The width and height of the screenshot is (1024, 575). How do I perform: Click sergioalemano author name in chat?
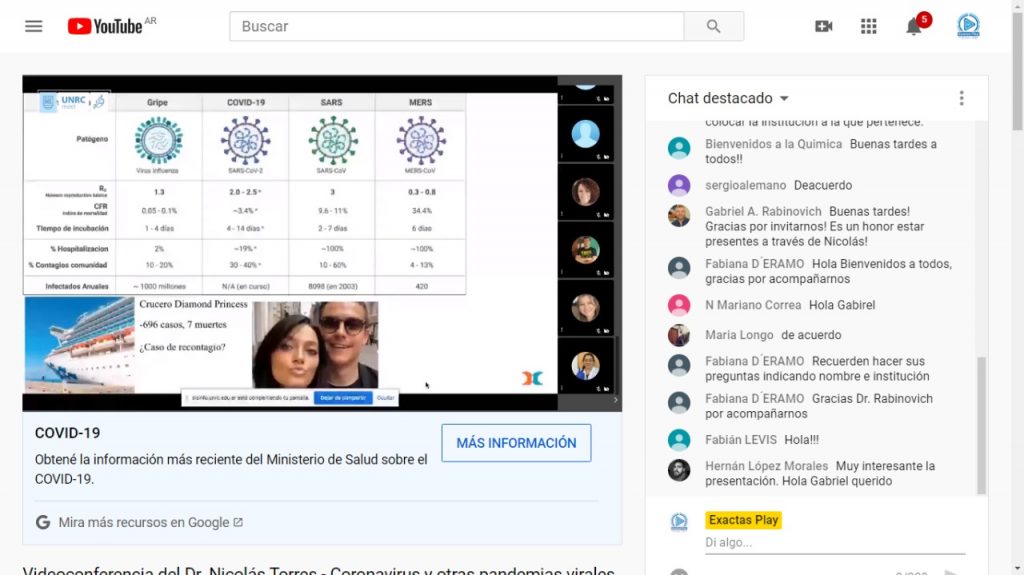[745, 186]
